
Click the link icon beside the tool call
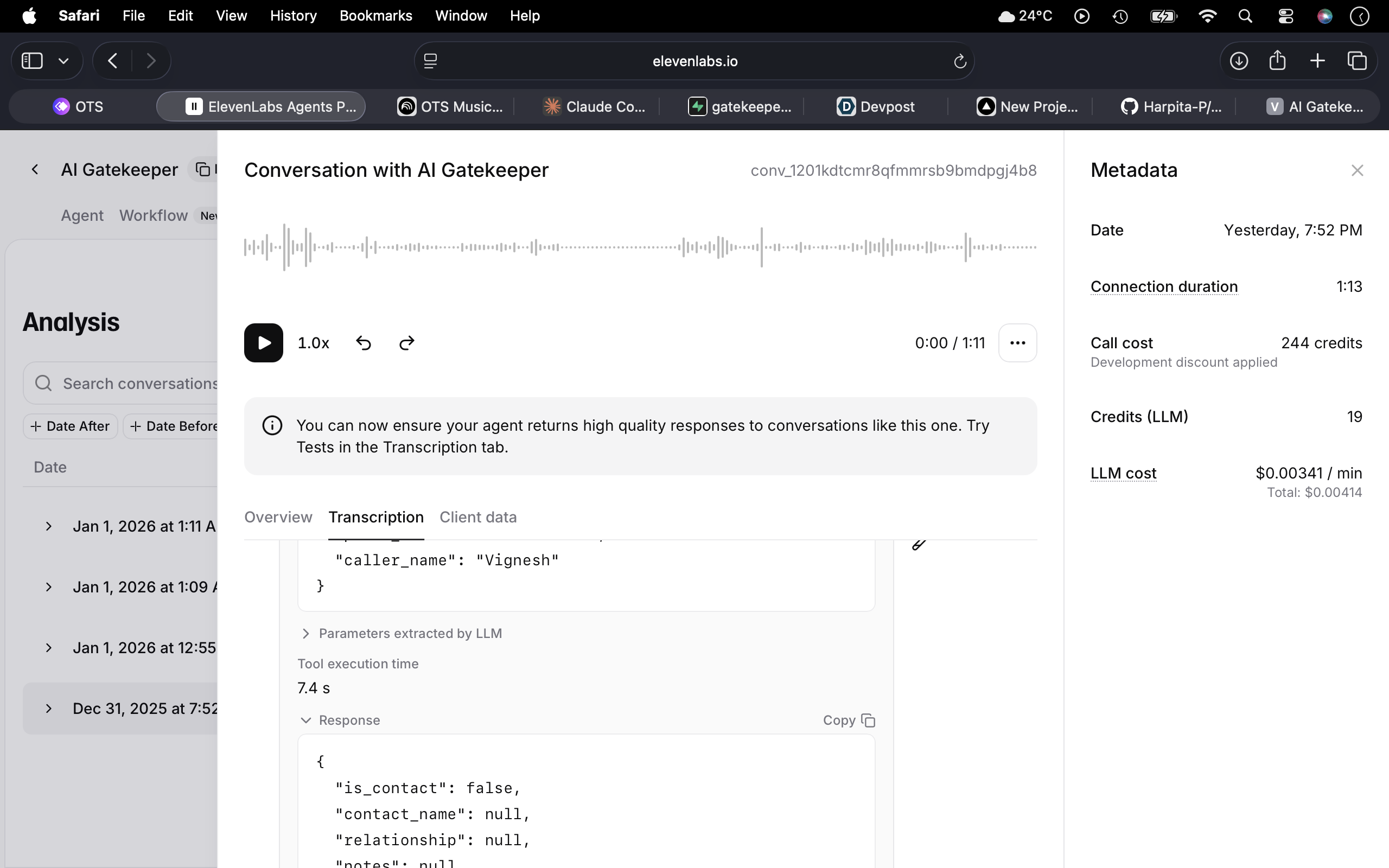(x=919, y=544)
